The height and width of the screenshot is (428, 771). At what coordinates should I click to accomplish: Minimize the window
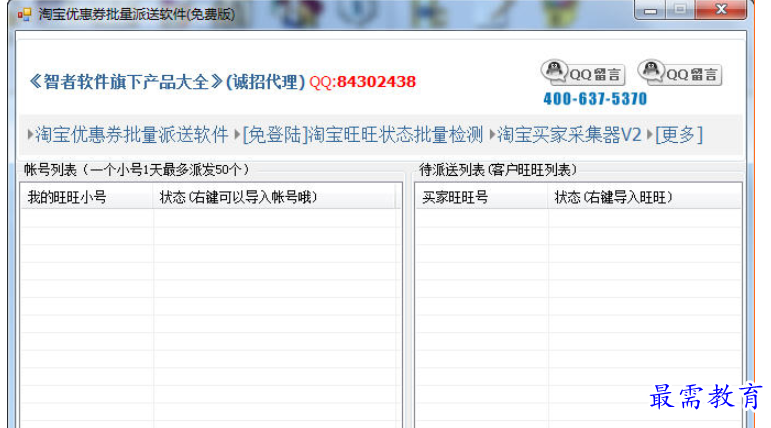click(x=651, y=10)
